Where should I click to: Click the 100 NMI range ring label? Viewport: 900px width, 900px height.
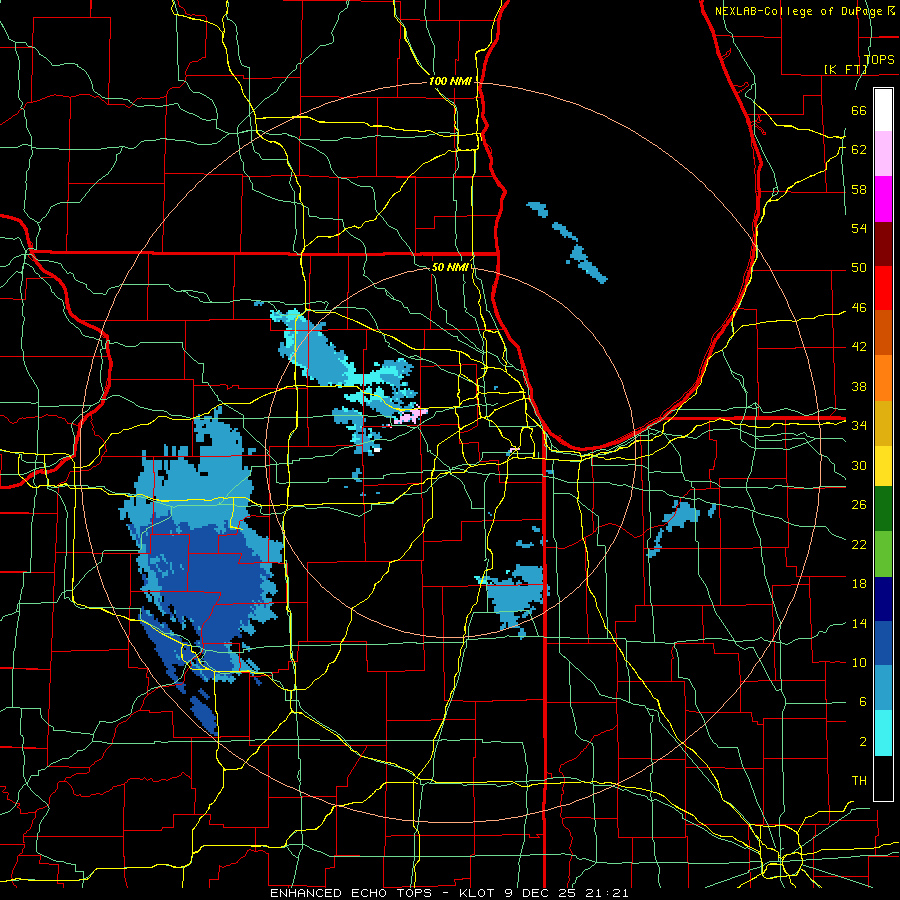450,81
